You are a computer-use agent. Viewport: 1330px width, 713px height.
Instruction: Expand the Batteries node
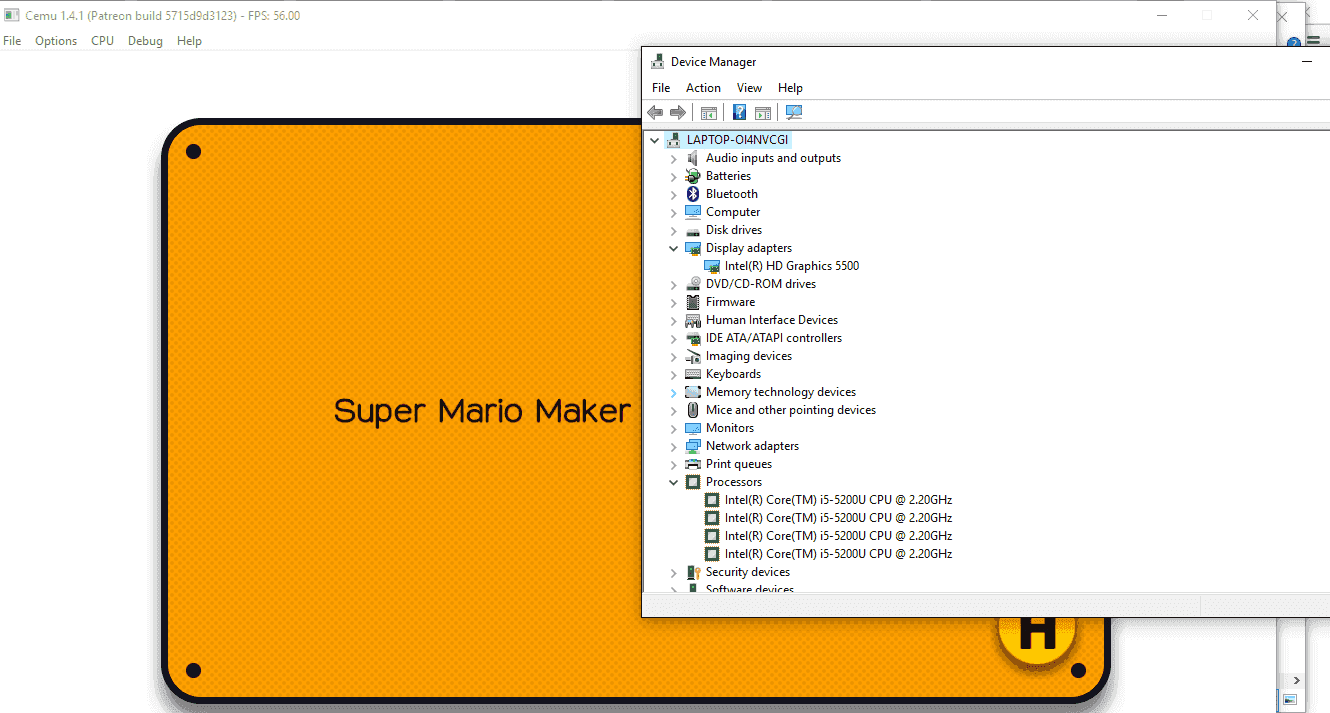pyautogui.click(x=674, y=176)
